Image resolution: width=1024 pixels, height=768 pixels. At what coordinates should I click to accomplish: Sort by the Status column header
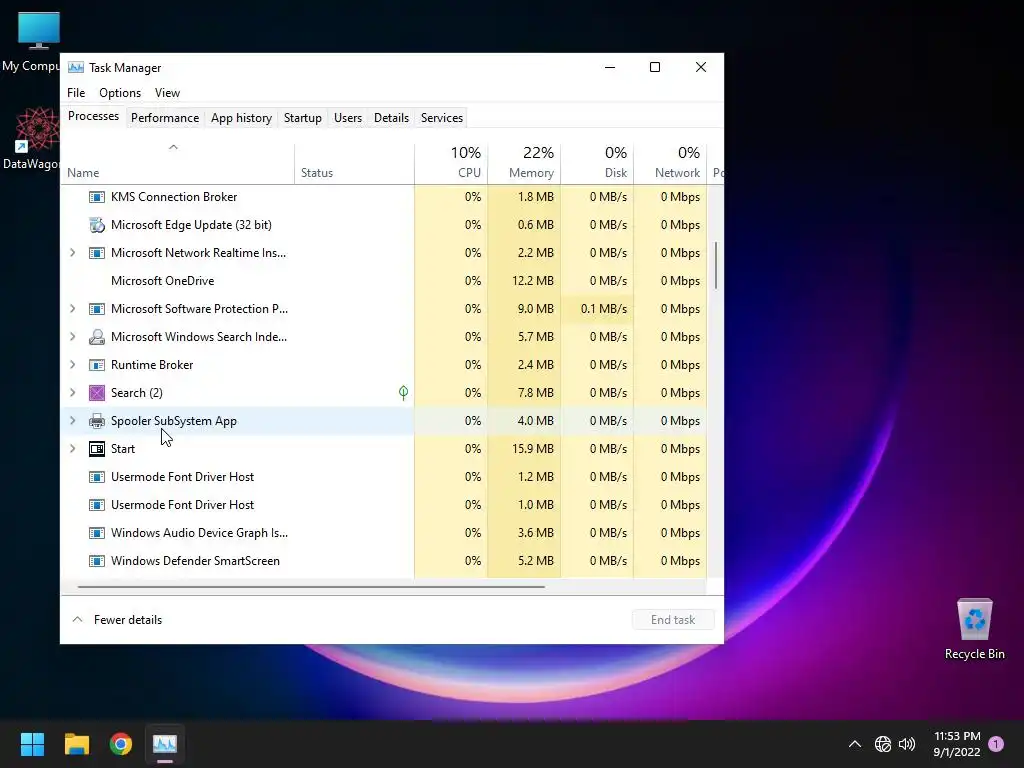355,163
